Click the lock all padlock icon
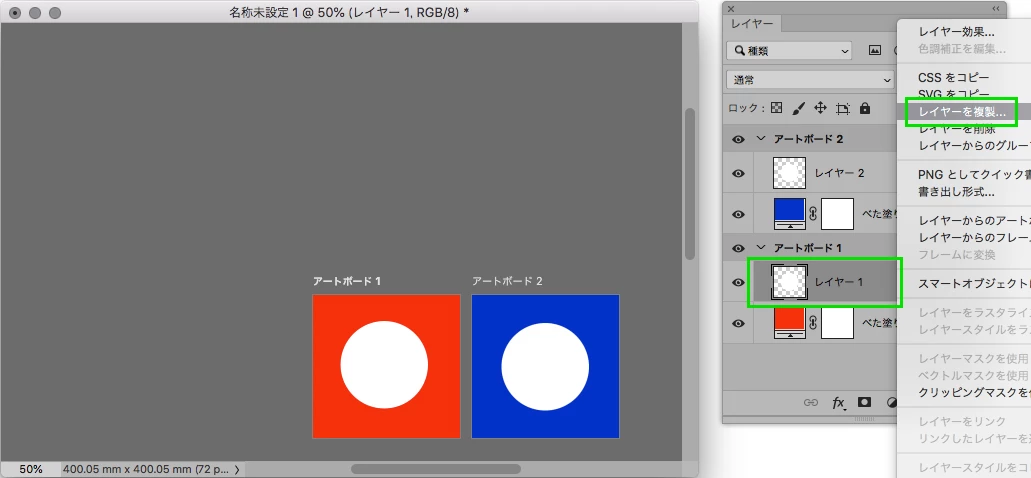 (x=865, y=108)
